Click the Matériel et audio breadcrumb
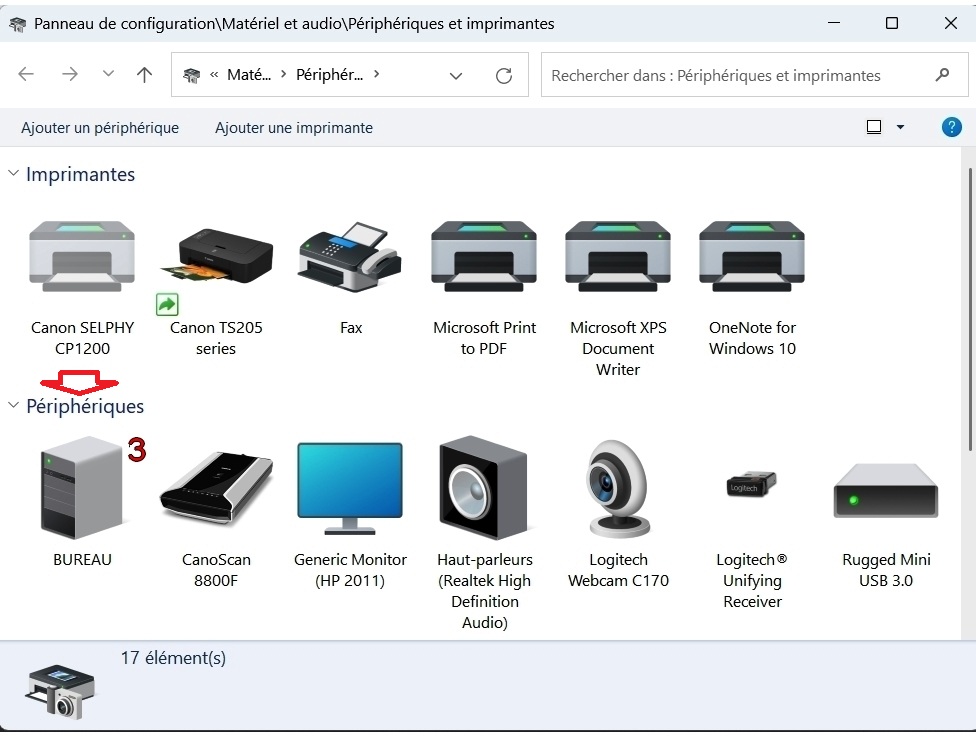This screenshot has width=976, height=740. click(x=248, y=75)
